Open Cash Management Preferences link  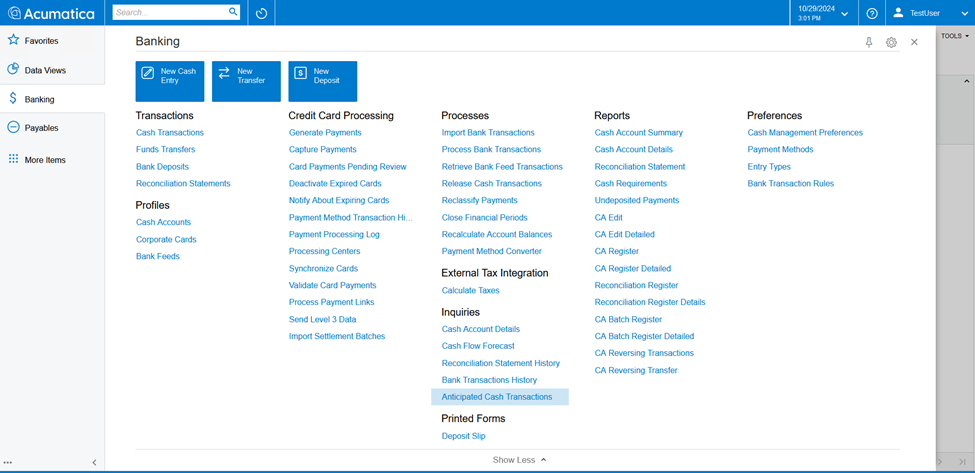pos(805,132)
